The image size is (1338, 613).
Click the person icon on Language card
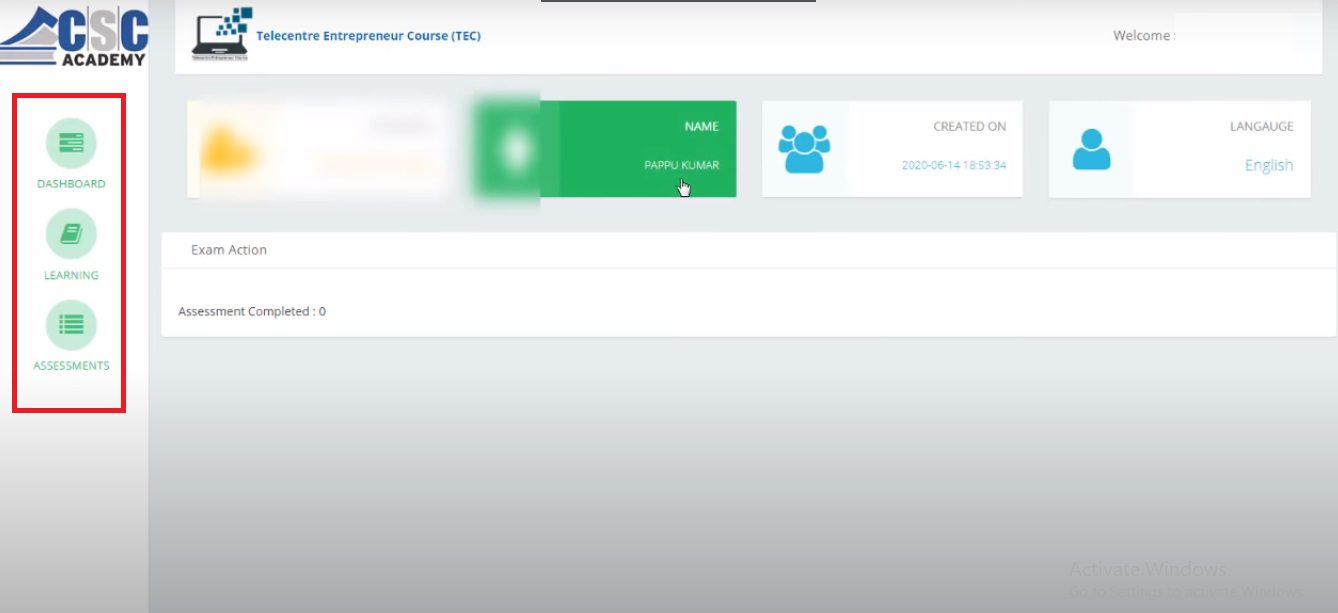click(1092, 147)
